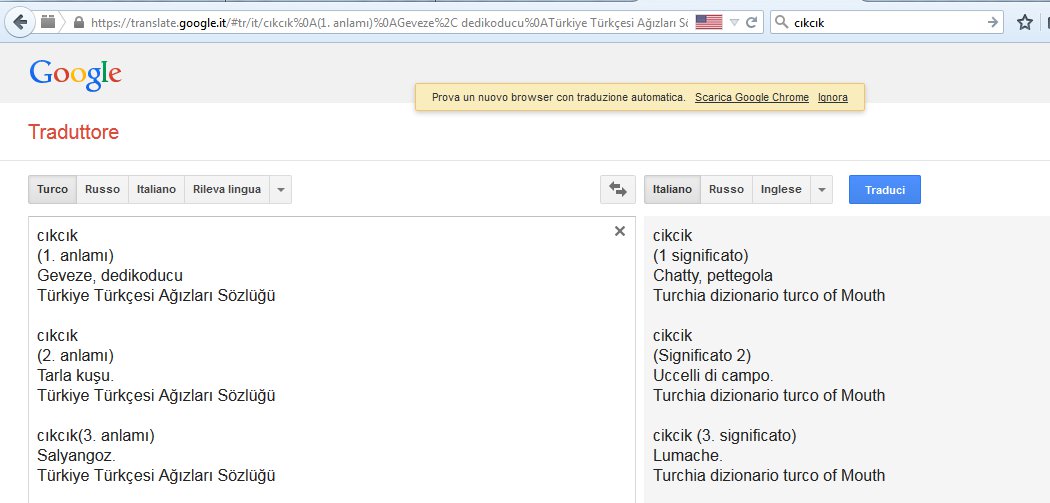Go back with the browser back arrow

pos(20,23)
